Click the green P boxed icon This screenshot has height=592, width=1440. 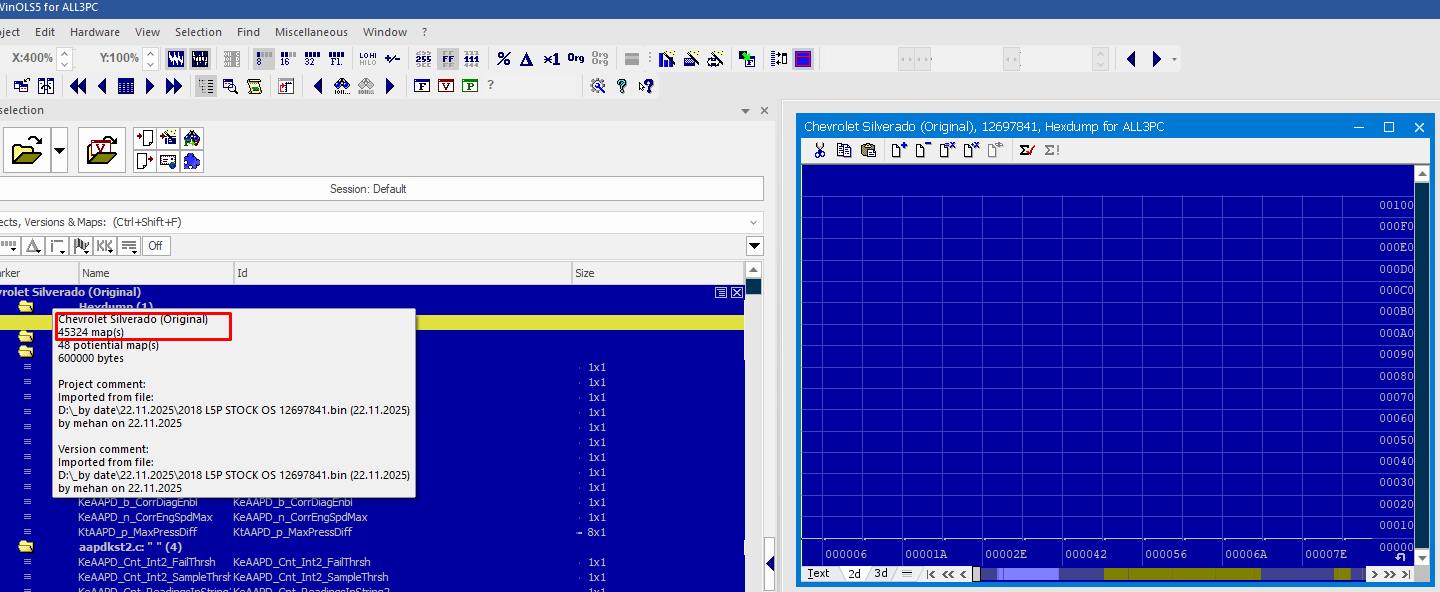(x=470, y=86)
